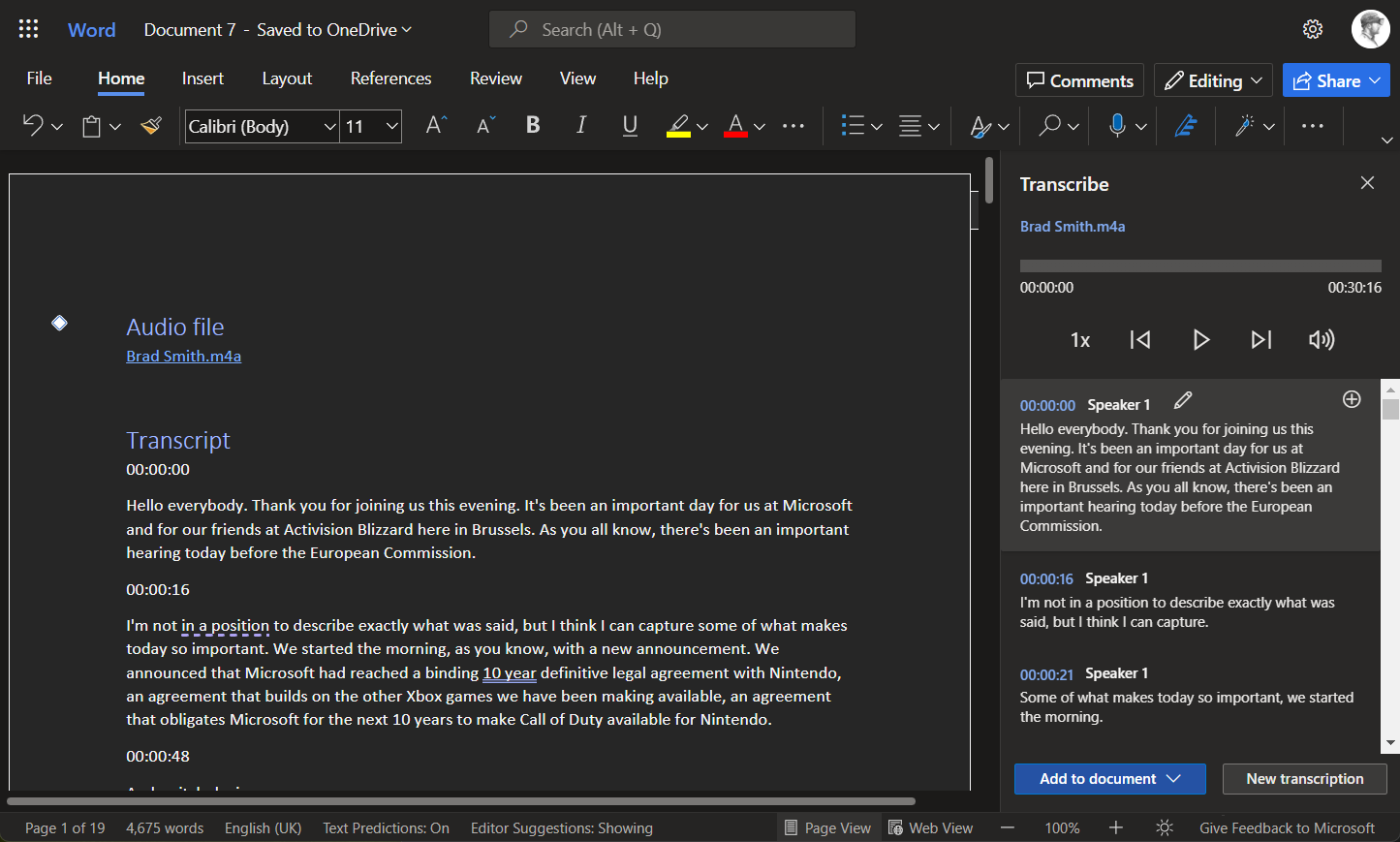Open the File menu
Image resolution: width=1400 pixels, height=842 pixels.
point(40,78)
